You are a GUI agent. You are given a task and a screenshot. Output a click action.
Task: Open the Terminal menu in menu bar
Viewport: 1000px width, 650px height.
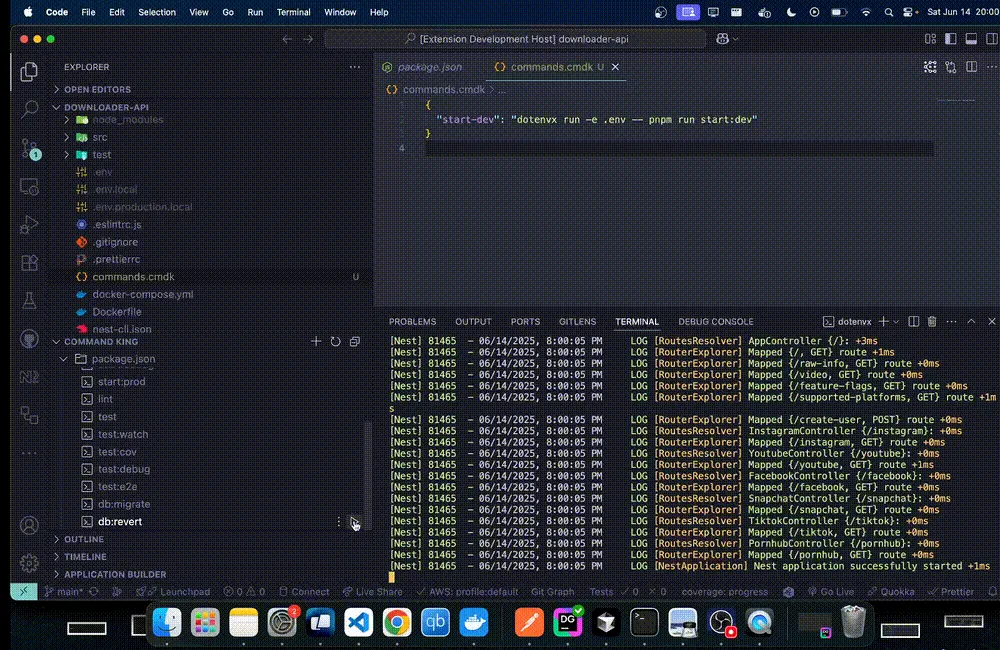(293, 12)
